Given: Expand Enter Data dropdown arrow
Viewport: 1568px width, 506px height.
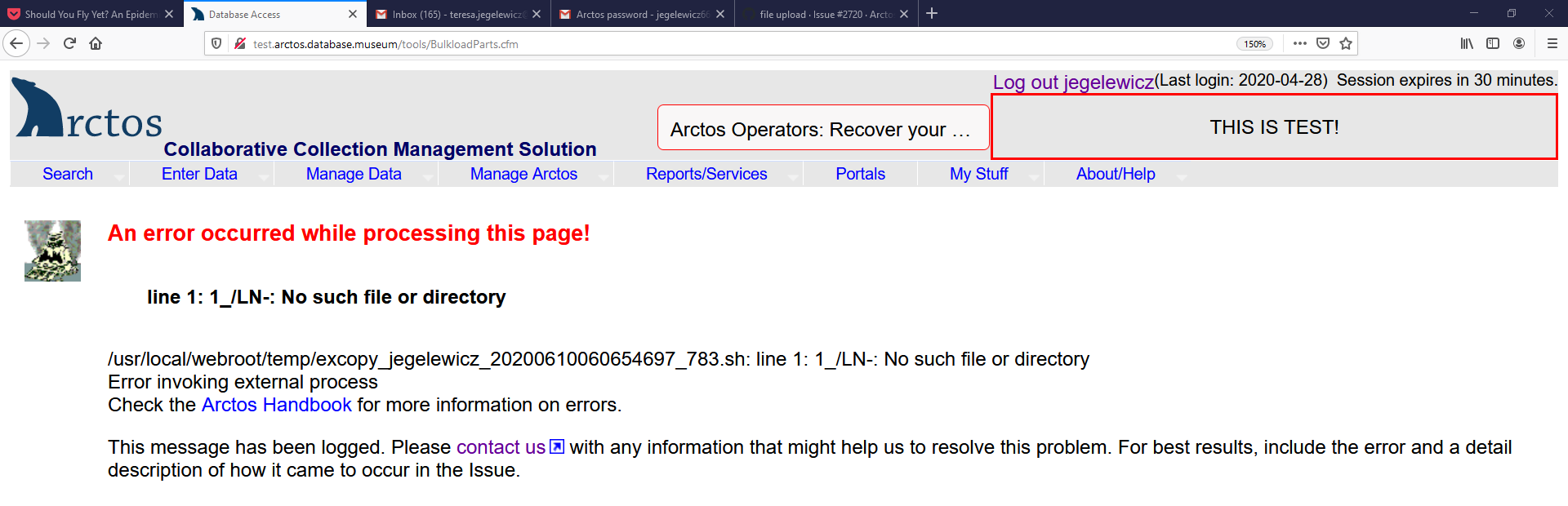Looking at the screenshot, I should [264, 177].
